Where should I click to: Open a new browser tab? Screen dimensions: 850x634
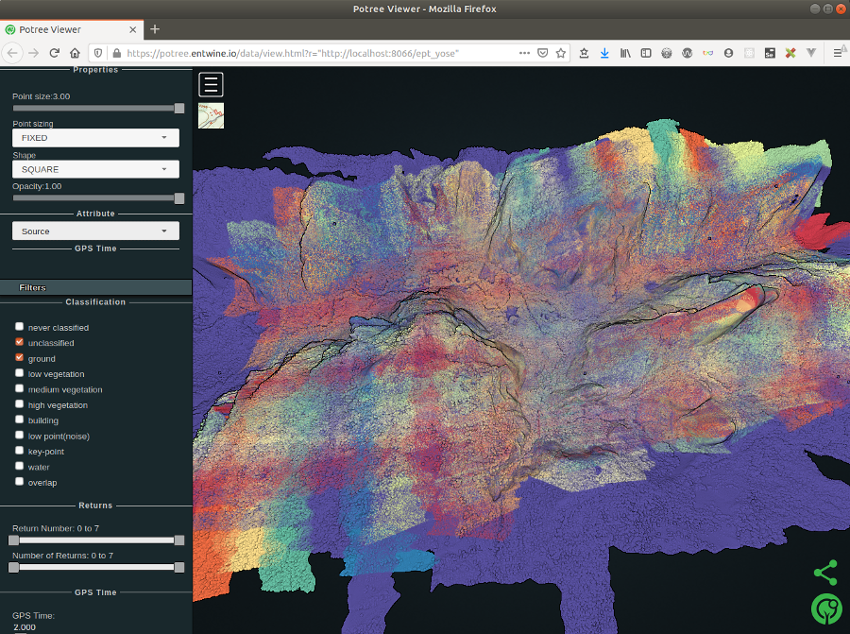[x=155, y=29]
